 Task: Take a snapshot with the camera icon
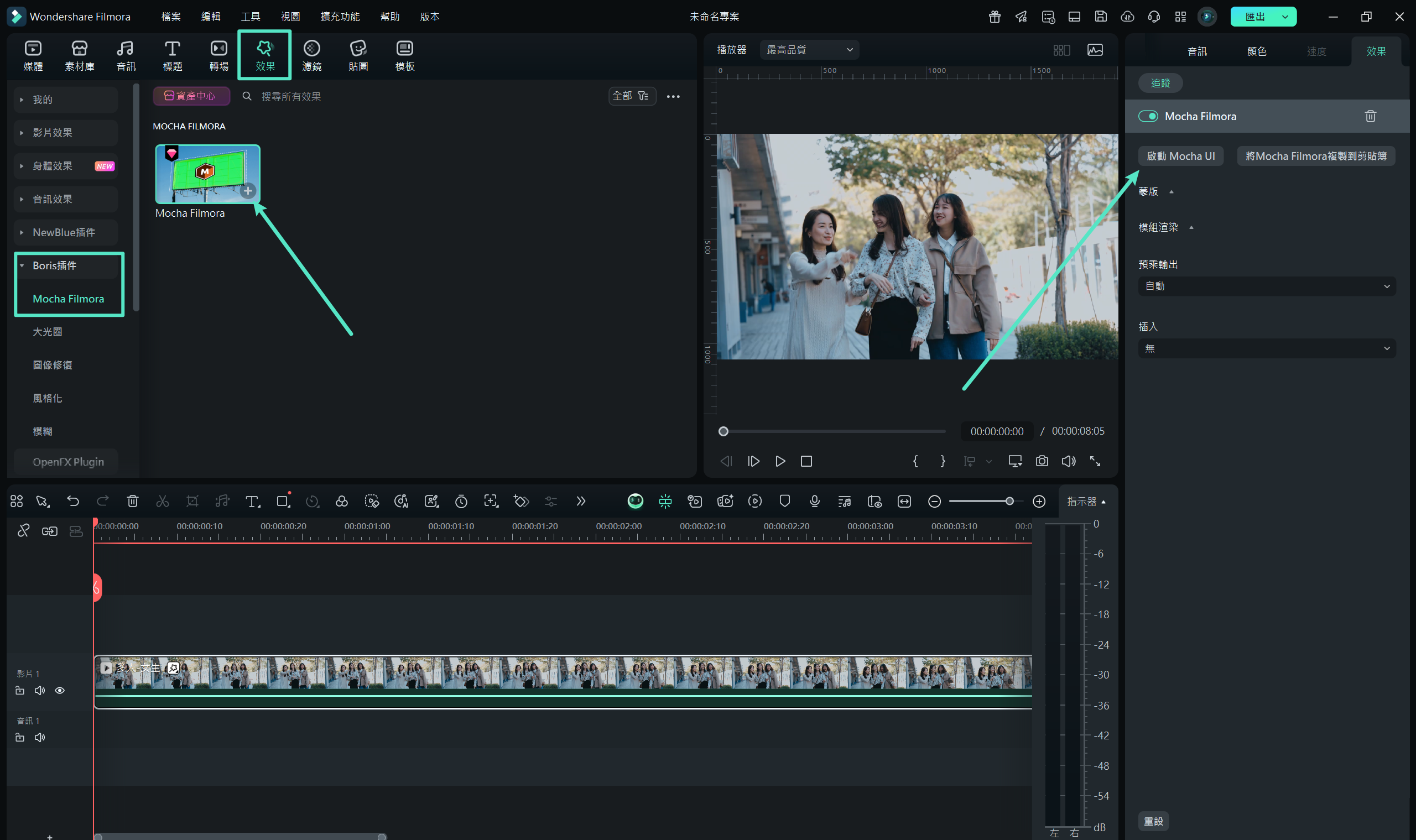(1042, 461)
